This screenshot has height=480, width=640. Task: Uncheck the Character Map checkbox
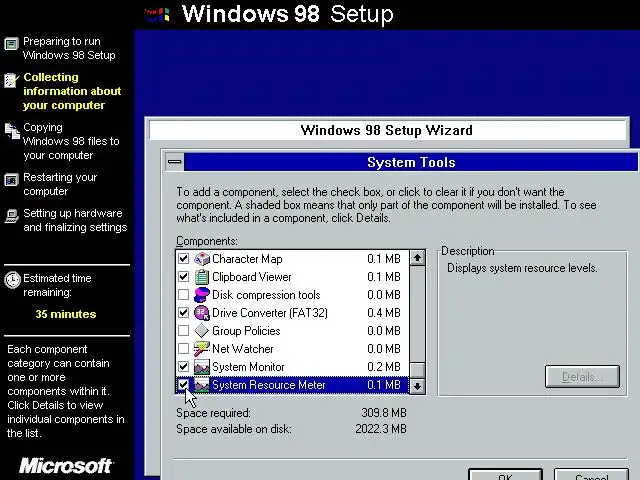point(184,259)
